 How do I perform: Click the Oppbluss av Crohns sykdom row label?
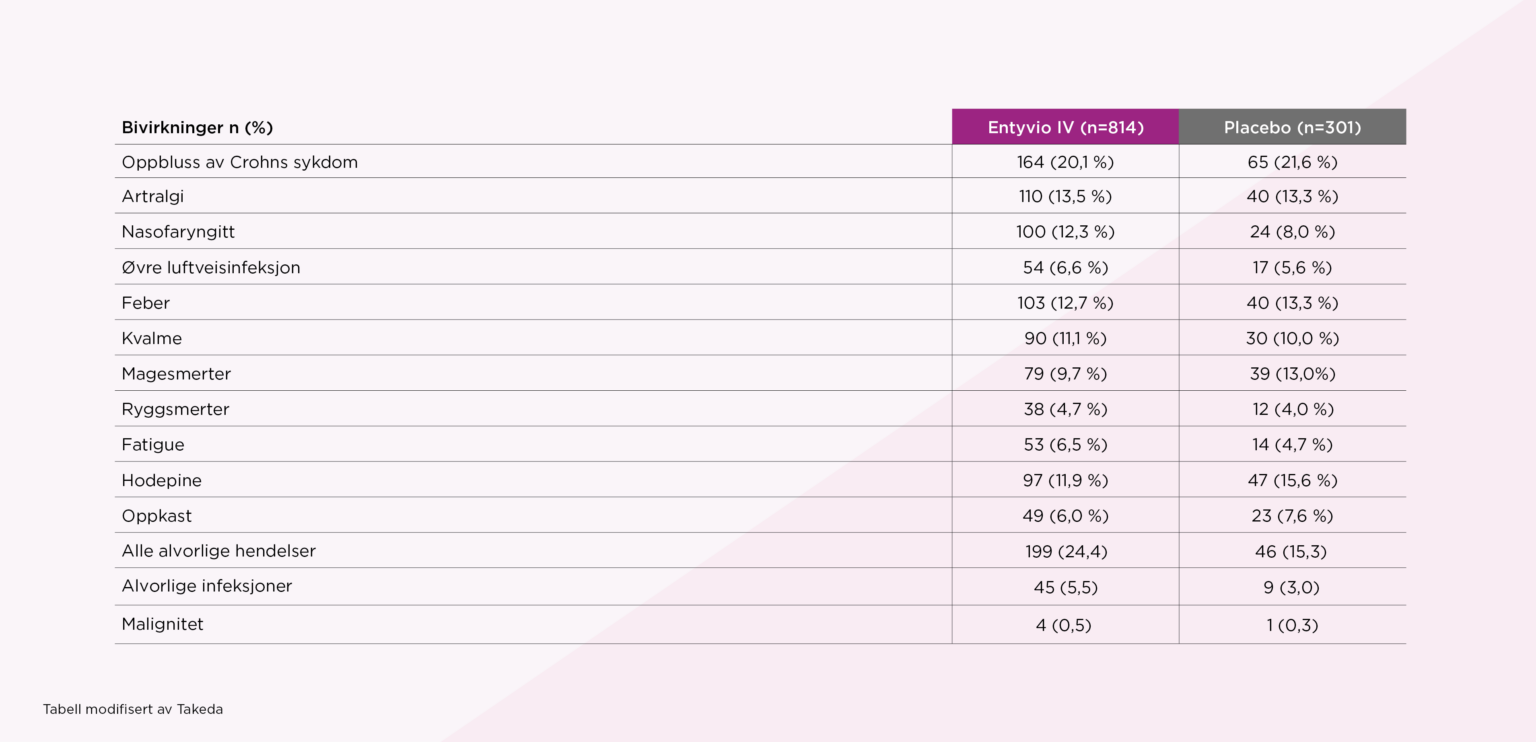tap(239, 162)
